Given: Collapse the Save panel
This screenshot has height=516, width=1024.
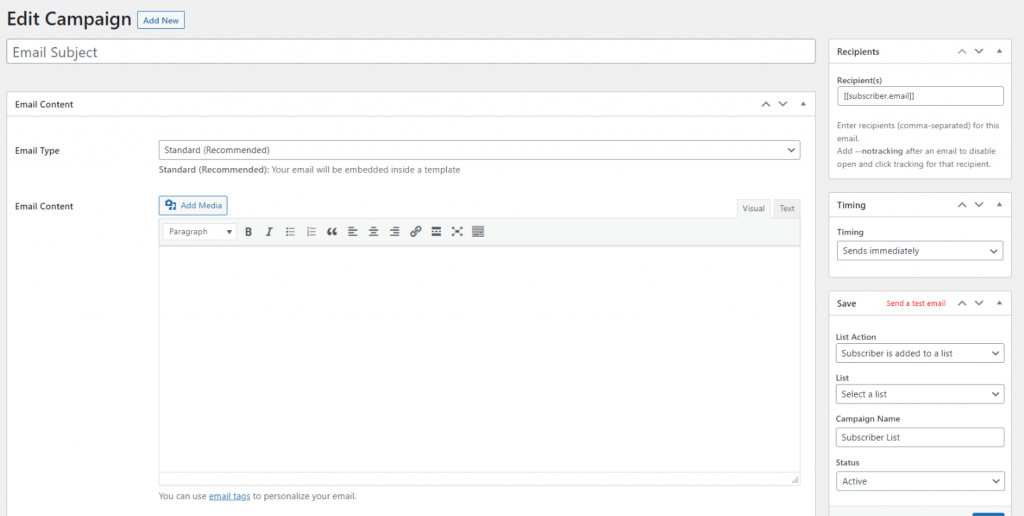Looking at the screenshot, I should (x=999, y=304).
